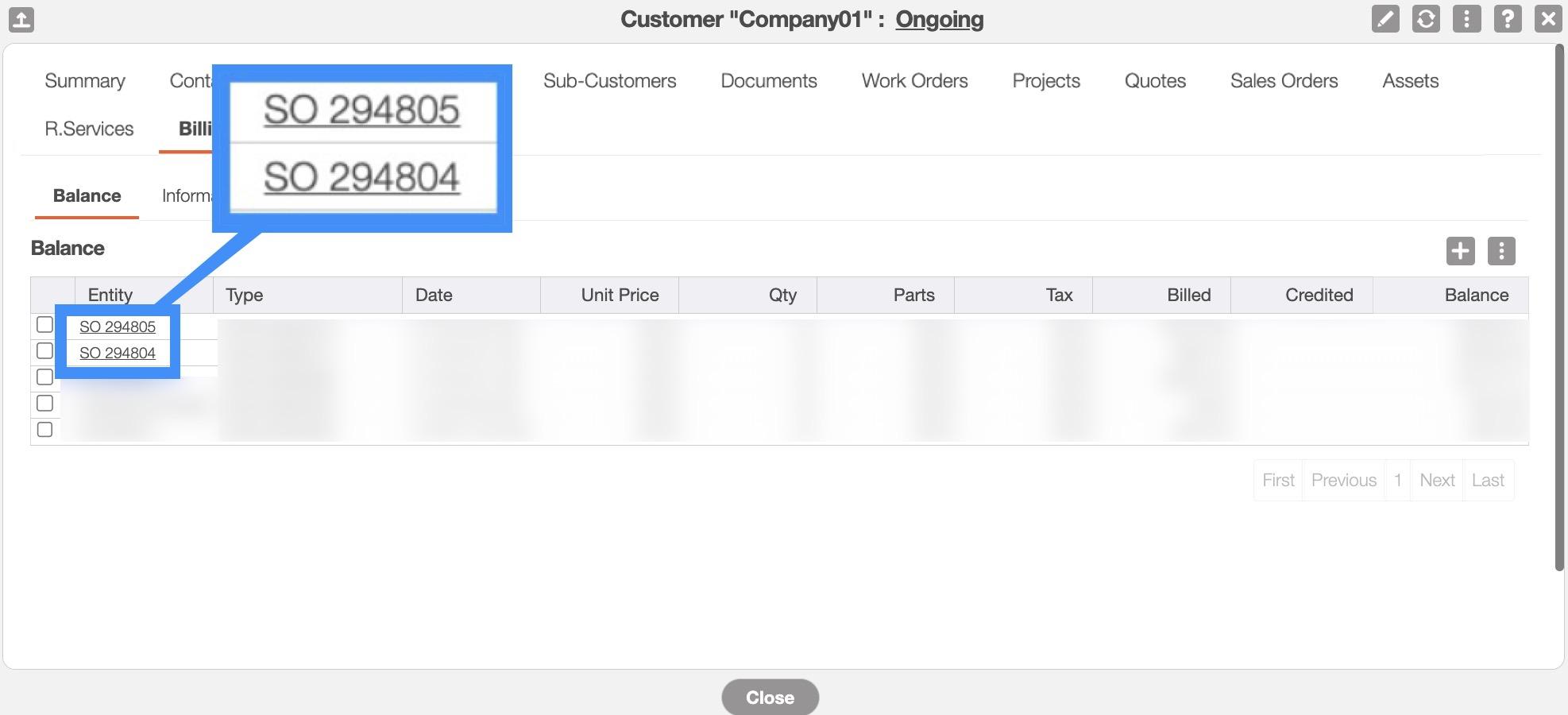Open the header three-dot options menu
Image resolution: width=1568 pixels, height=715 pixels.
tap(1466, 18)
